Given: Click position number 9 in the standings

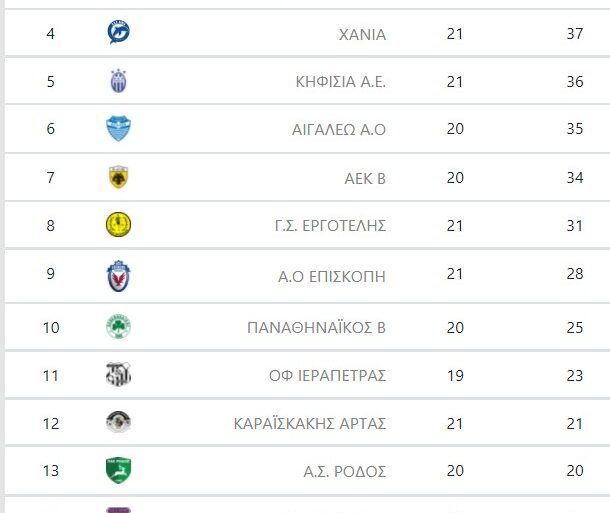Looking at the screenshot, I should 51,276.
